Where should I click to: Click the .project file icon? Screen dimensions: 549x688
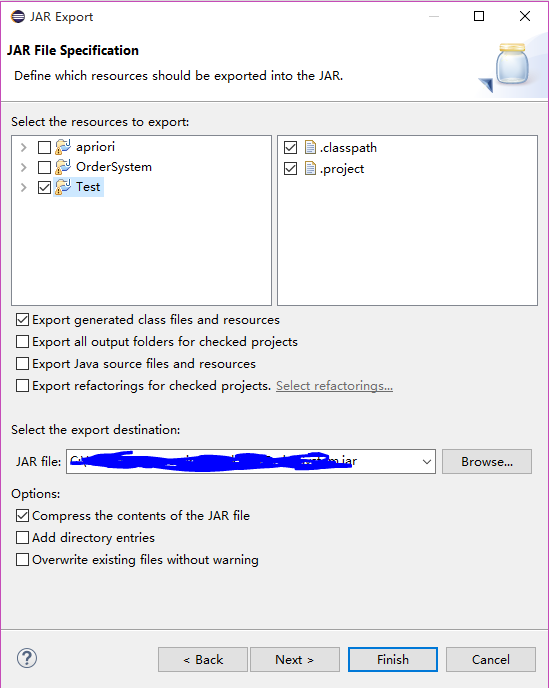[310, 168]
